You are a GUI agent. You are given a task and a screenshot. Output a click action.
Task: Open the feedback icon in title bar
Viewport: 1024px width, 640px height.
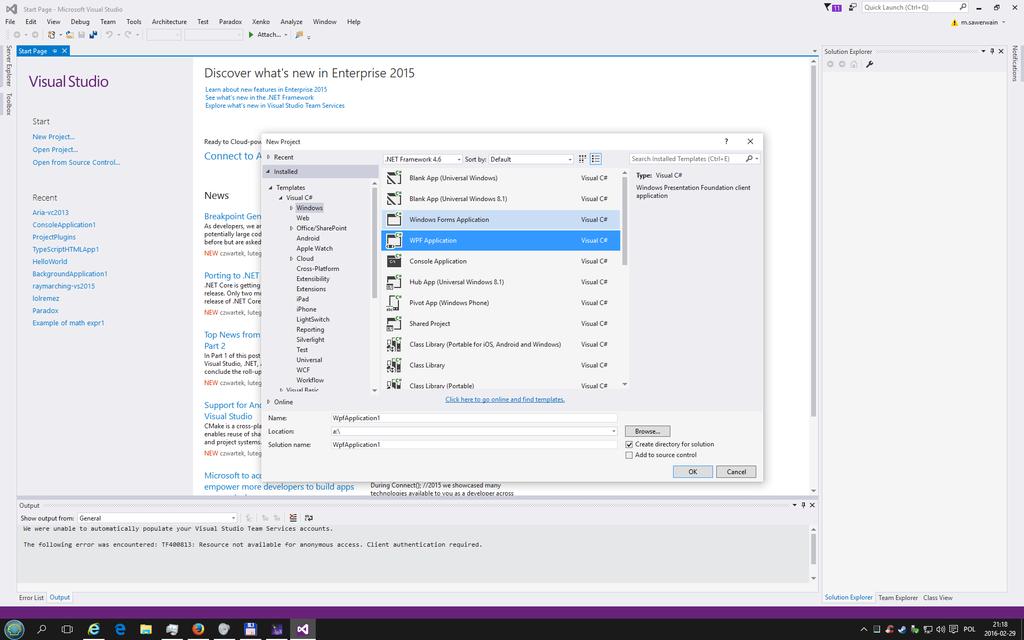(853, 7)
